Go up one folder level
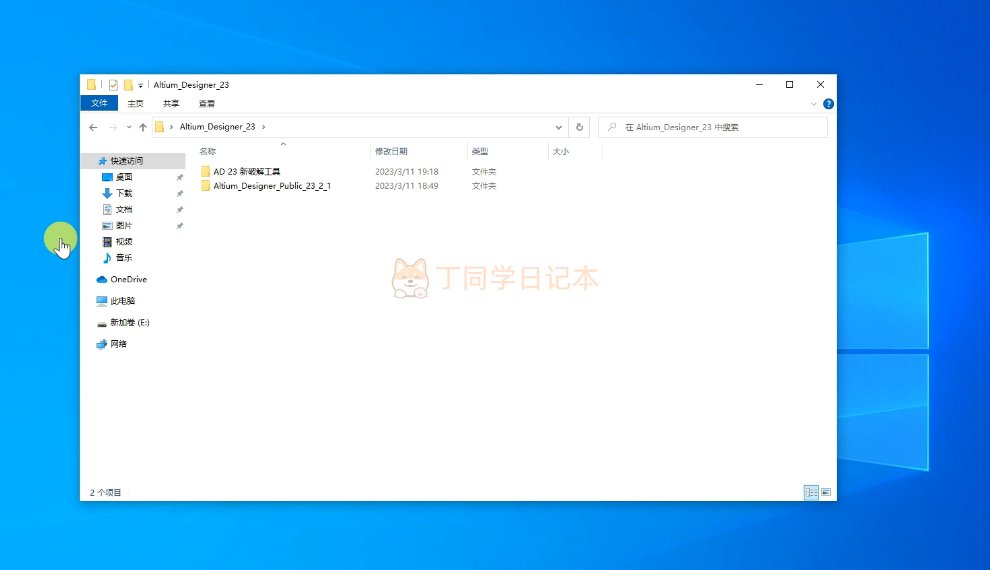 pyautogui.click(x=143, y=128)
